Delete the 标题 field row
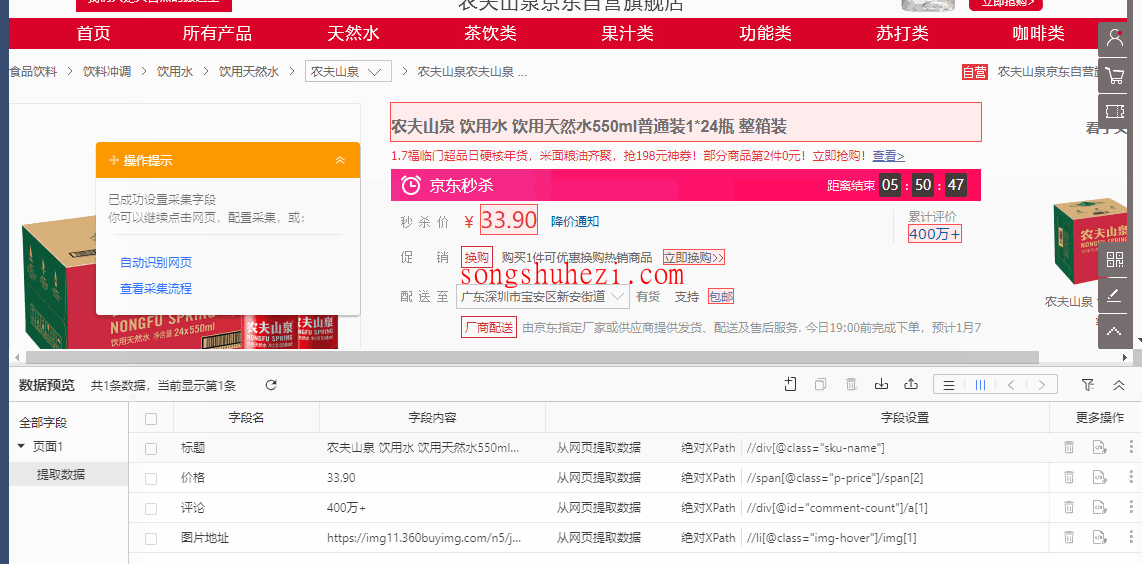1142x564 pixels. 1068,447
